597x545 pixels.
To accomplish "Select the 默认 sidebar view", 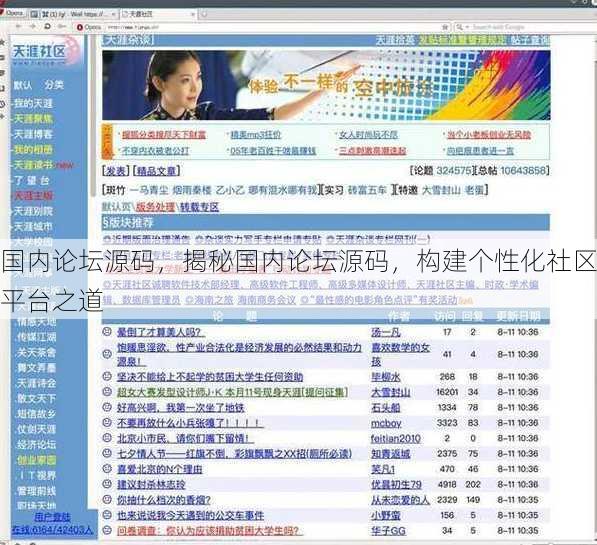I will tap(23, 85).
